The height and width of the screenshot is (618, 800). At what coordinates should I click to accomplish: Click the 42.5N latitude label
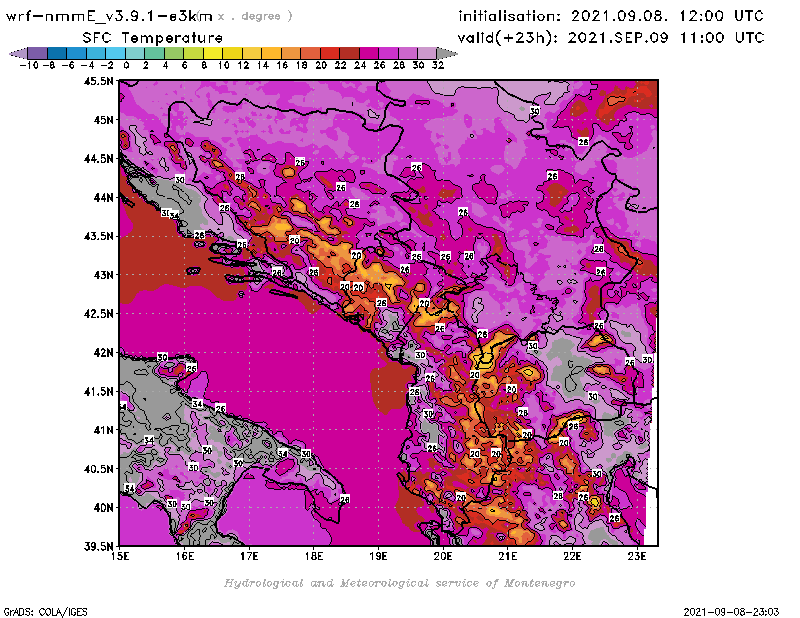point(98,314)
